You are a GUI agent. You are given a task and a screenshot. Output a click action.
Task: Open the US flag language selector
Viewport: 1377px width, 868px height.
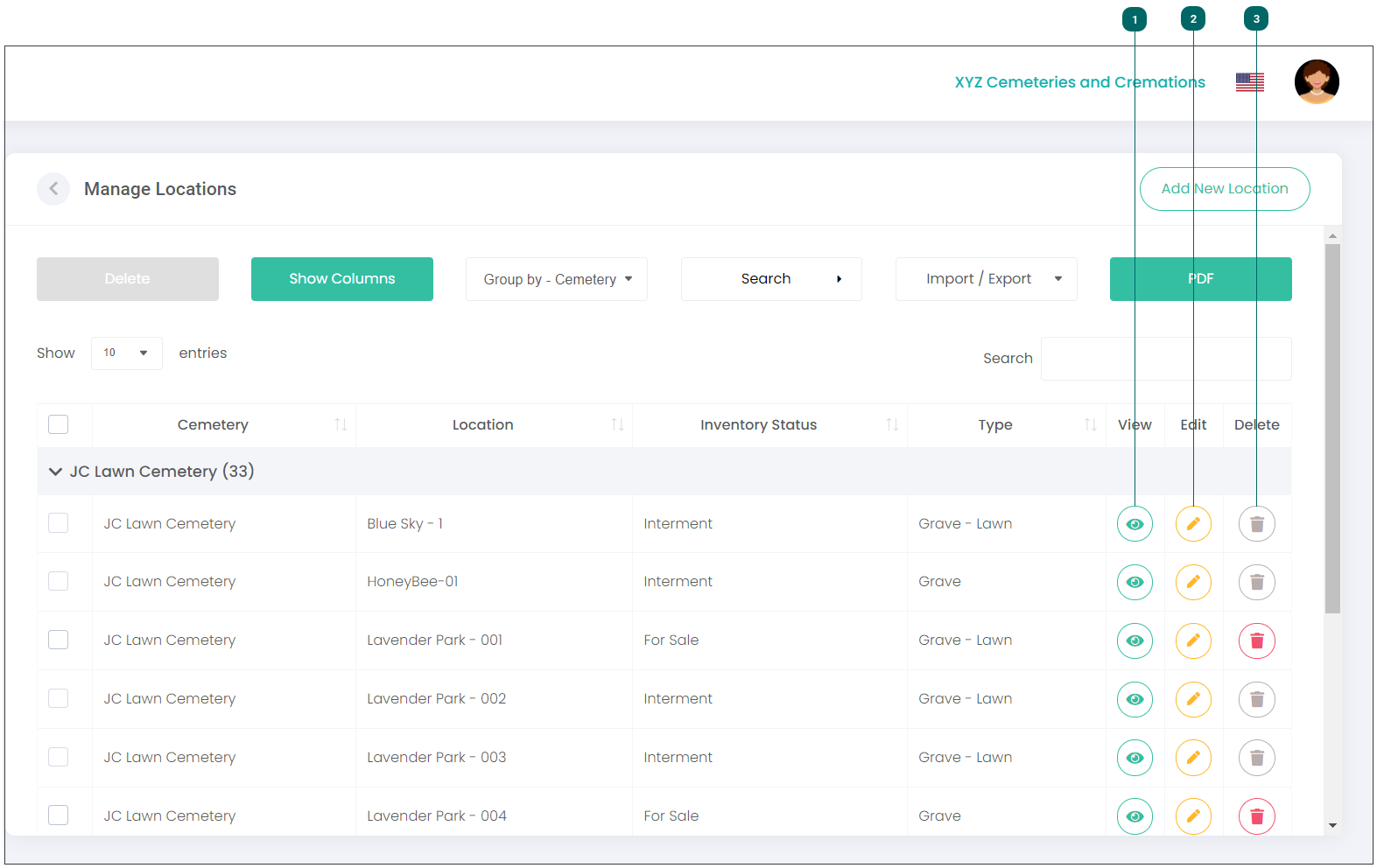[x=1250, y=82]
